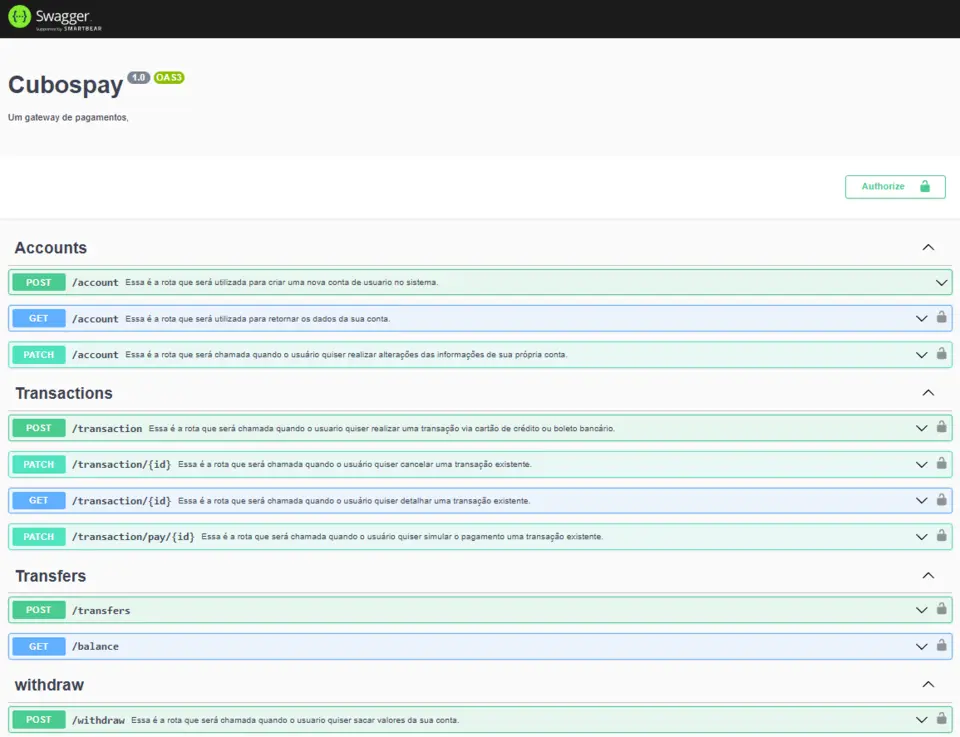This screenshot has width=960, height=737.
Task: Click lock icon on GET /account row
Action: (941, 318)
